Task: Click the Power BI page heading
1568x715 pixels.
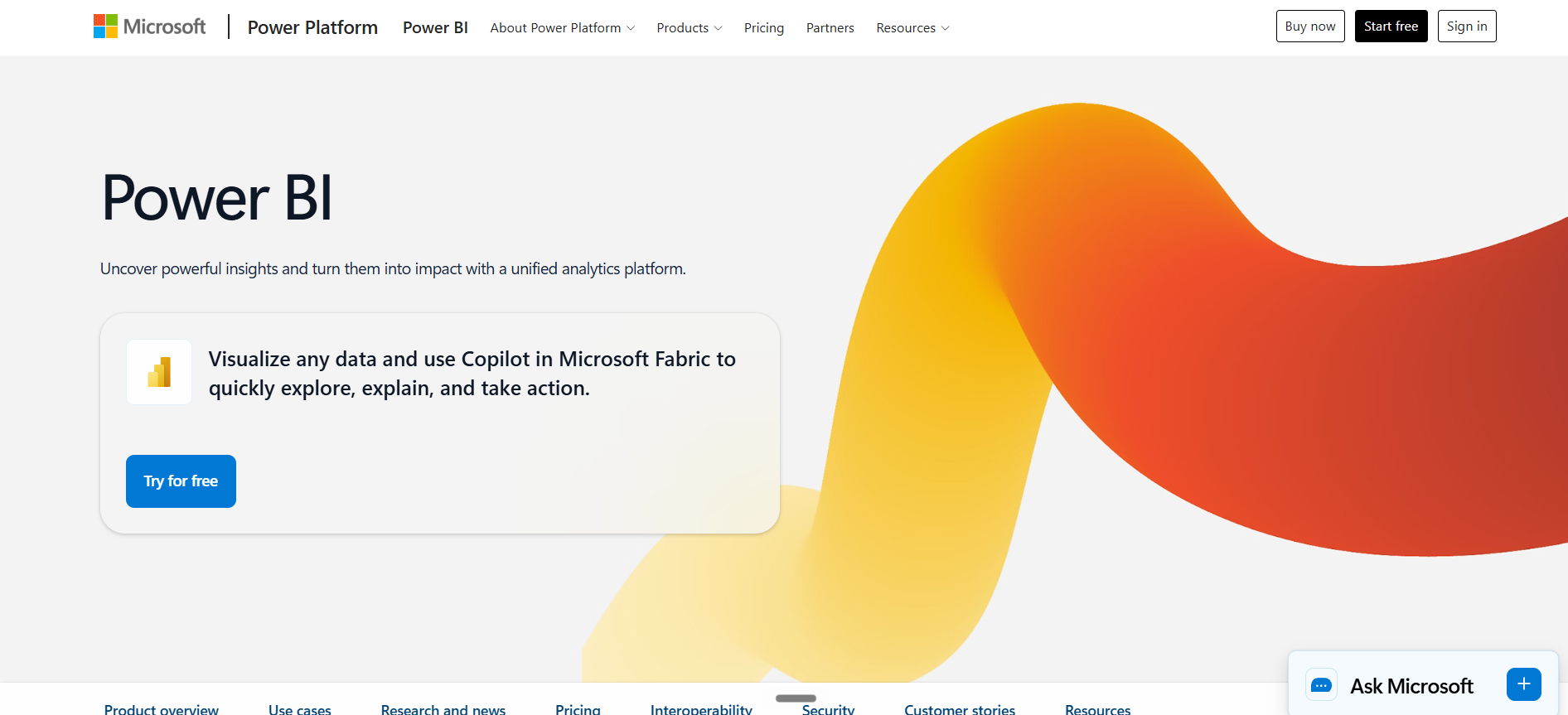Action: coord(217,198)
